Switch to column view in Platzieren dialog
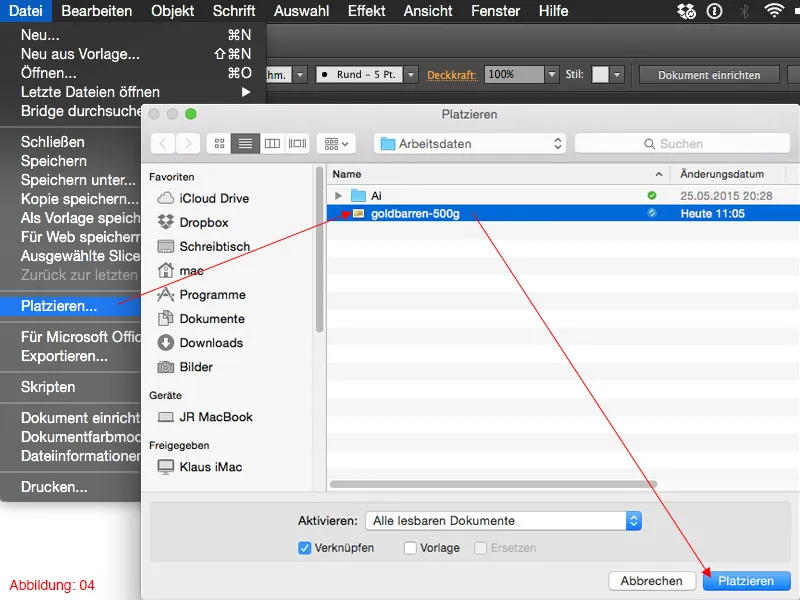800x600 pixels. [x=272, y=144]
